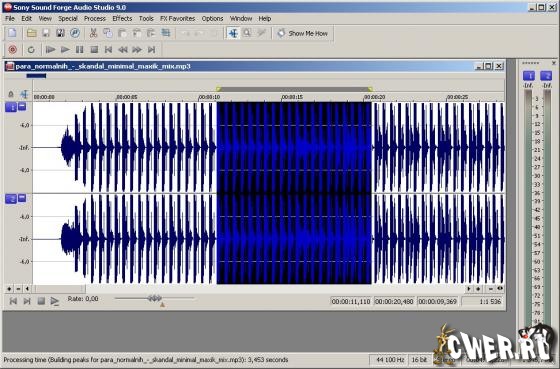
Task: Toggle channel 2 button in level meters
Action: point(546,76)
